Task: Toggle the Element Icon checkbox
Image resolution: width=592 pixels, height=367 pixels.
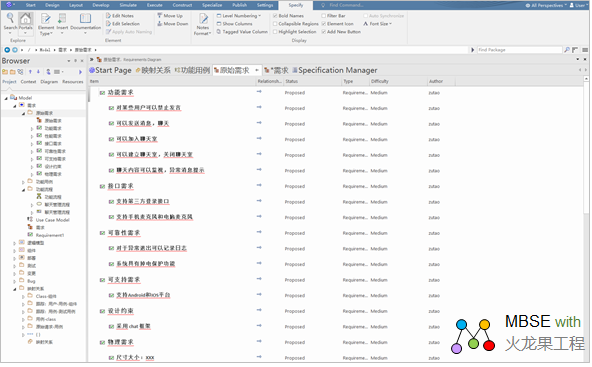Action: pos(324,24)
